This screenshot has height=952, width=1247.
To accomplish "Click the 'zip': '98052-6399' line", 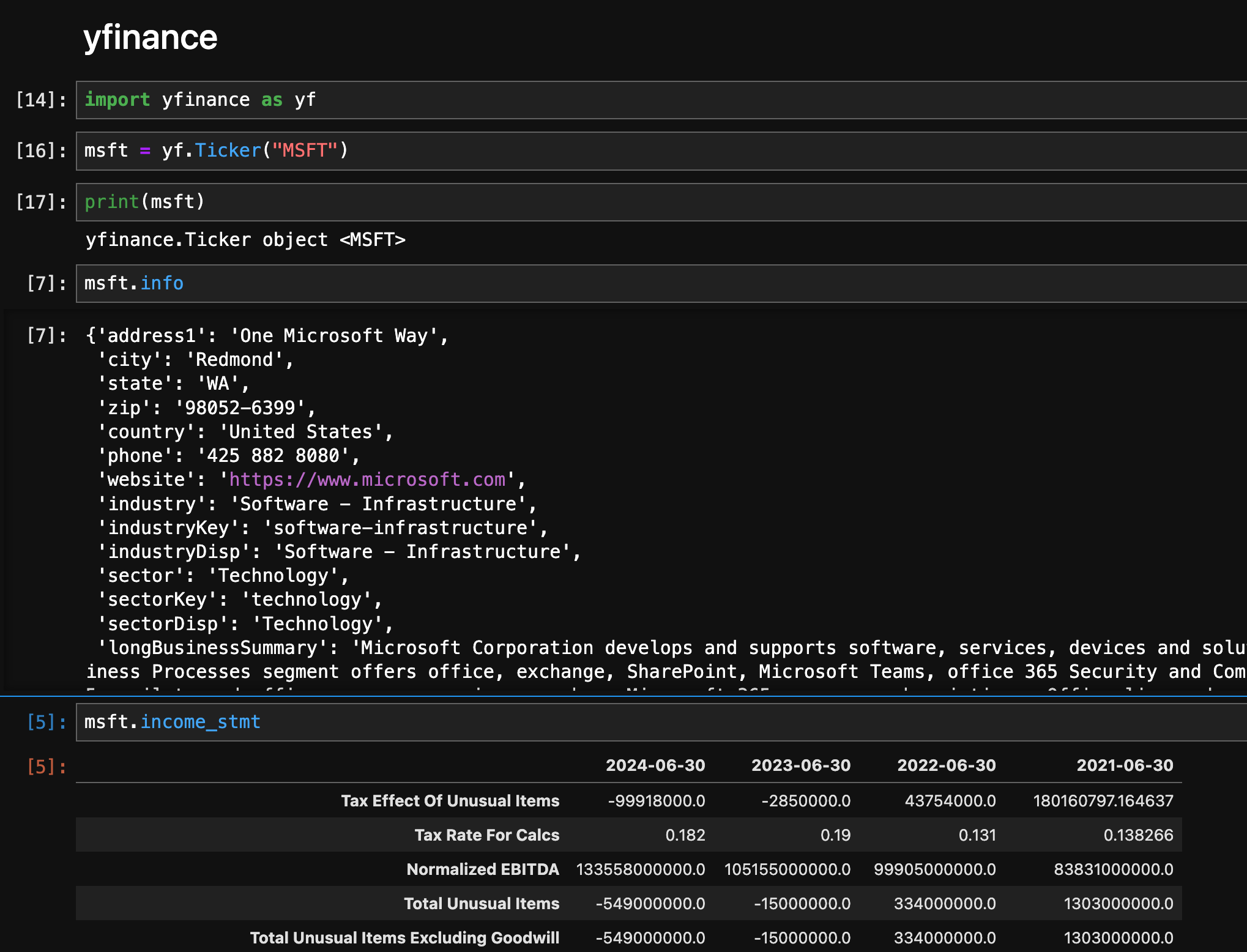I will [207, 408].
